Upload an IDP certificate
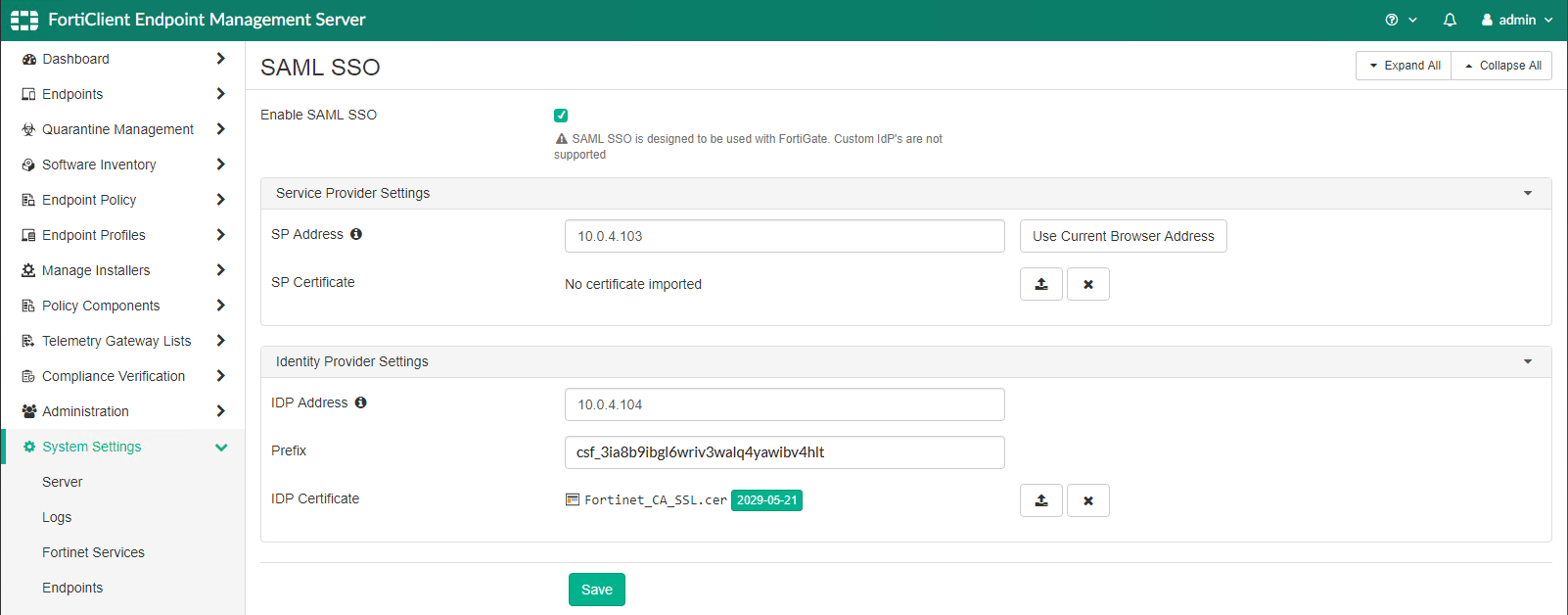Viewport: 1568px width, 615px height. coord(1041,500)
